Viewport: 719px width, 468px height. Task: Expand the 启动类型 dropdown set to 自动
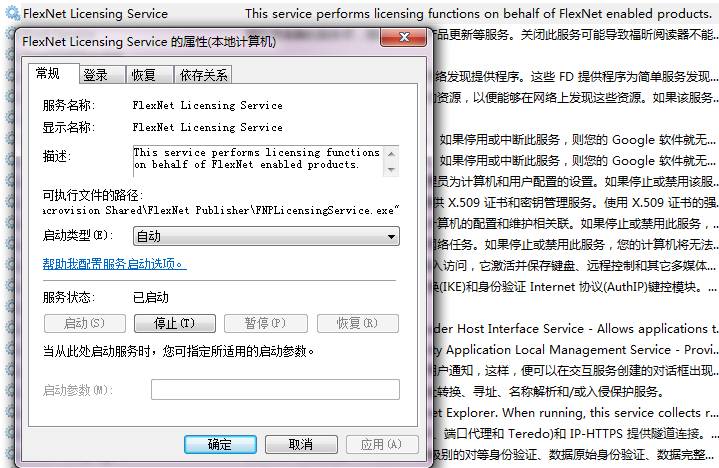tap(266, 237)
